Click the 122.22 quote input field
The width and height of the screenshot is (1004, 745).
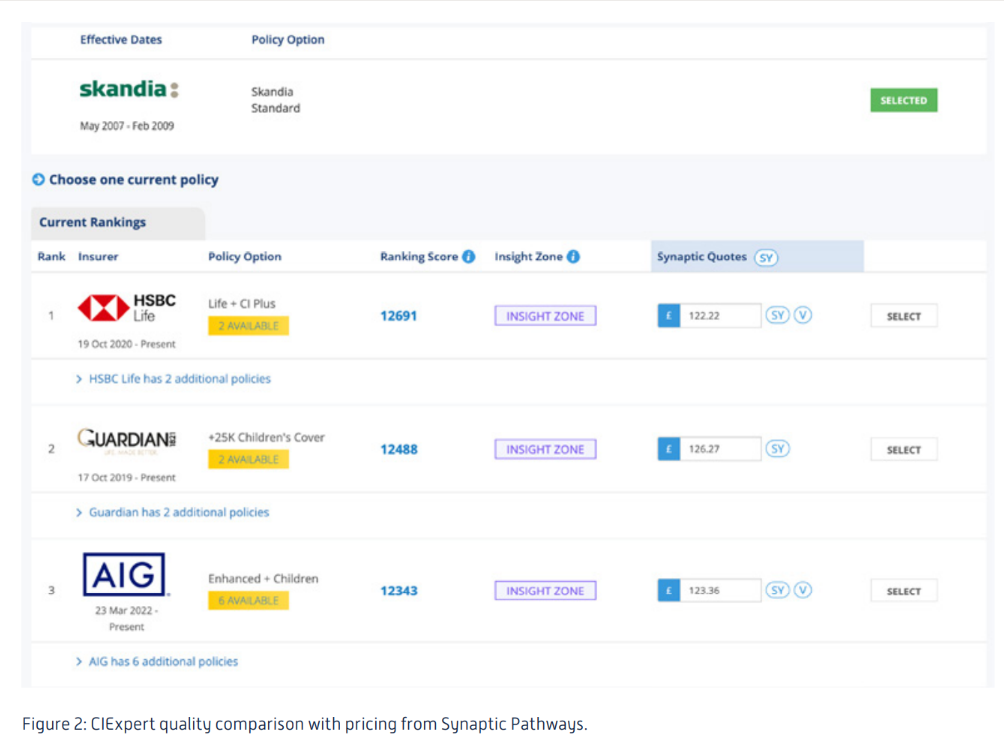pyautogui.click(x=720, y=316)
